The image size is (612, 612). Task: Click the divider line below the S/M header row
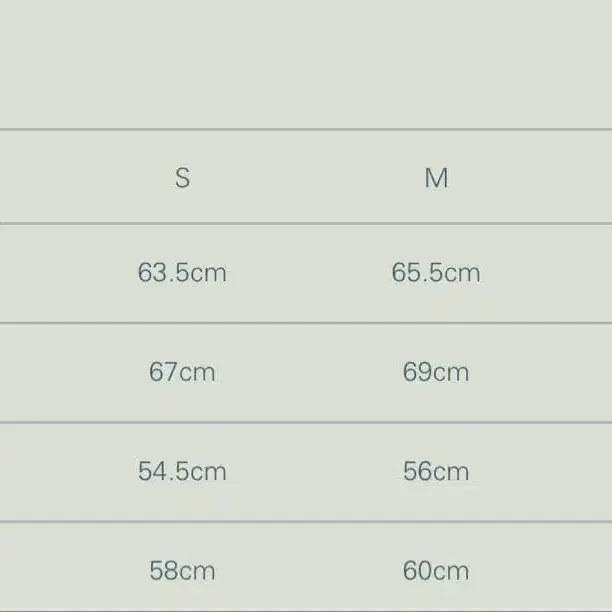pos(306,223)
